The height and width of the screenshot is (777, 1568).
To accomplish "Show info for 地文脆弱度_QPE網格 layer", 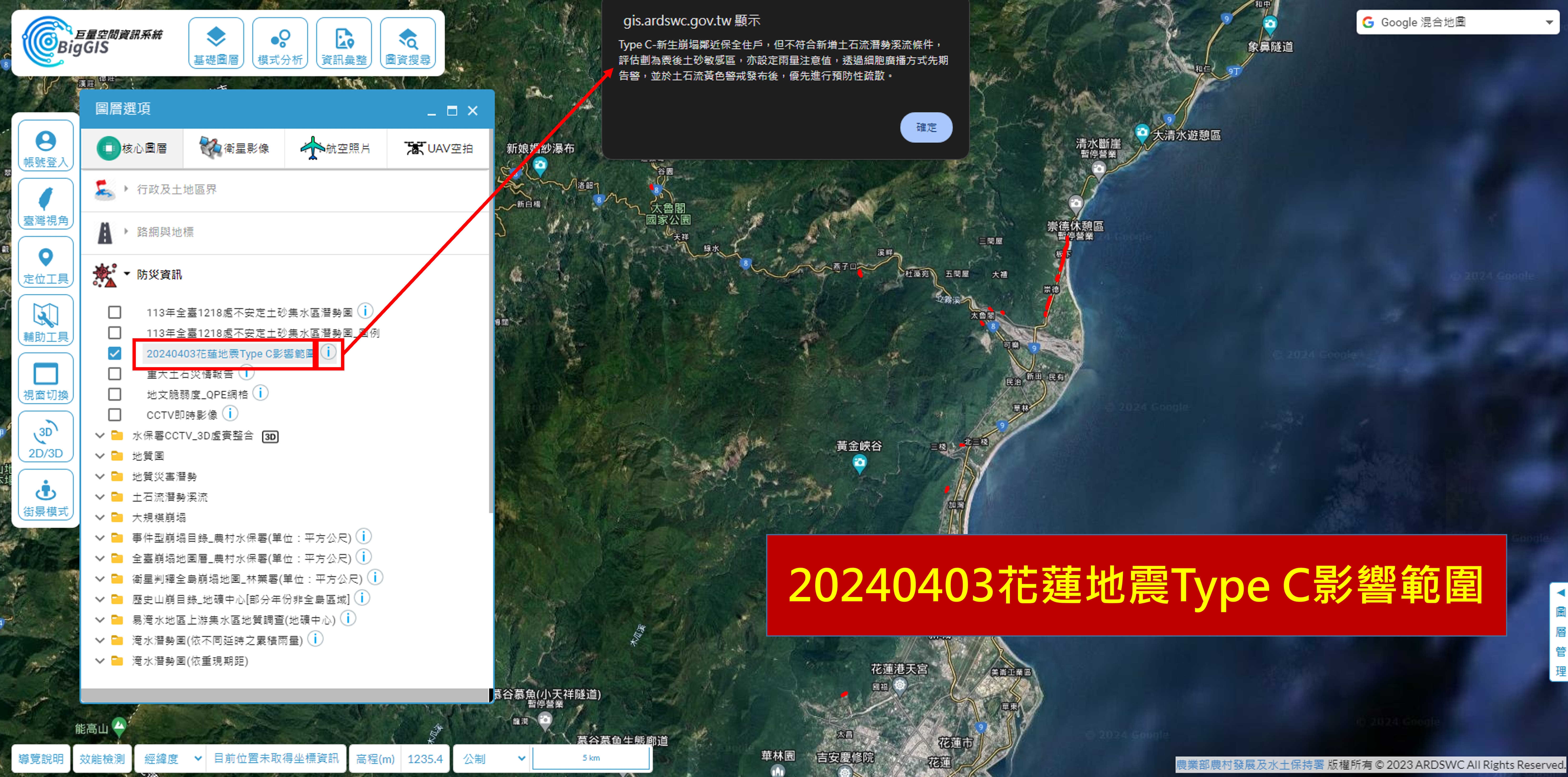I will (260, 393).
